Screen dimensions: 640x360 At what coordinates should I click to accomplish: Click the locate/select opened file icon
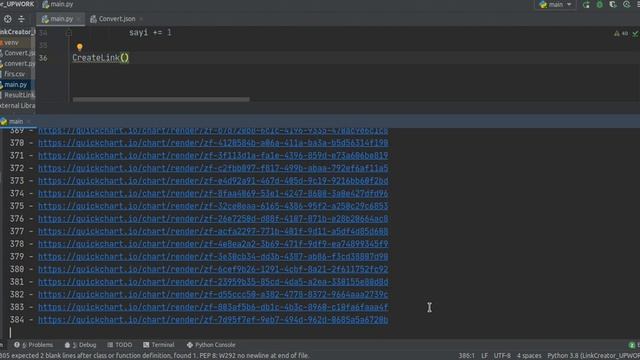[x=8, y=19]
